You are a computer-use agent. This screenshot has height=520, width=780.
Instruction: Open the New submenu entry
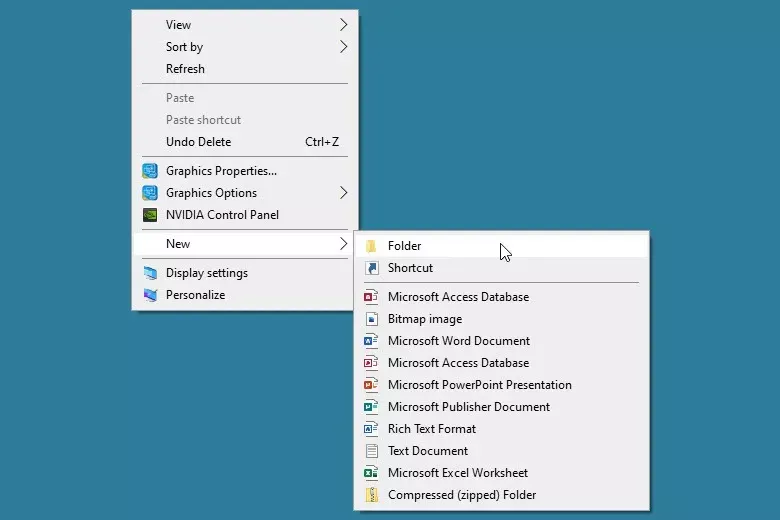point(245,244)
